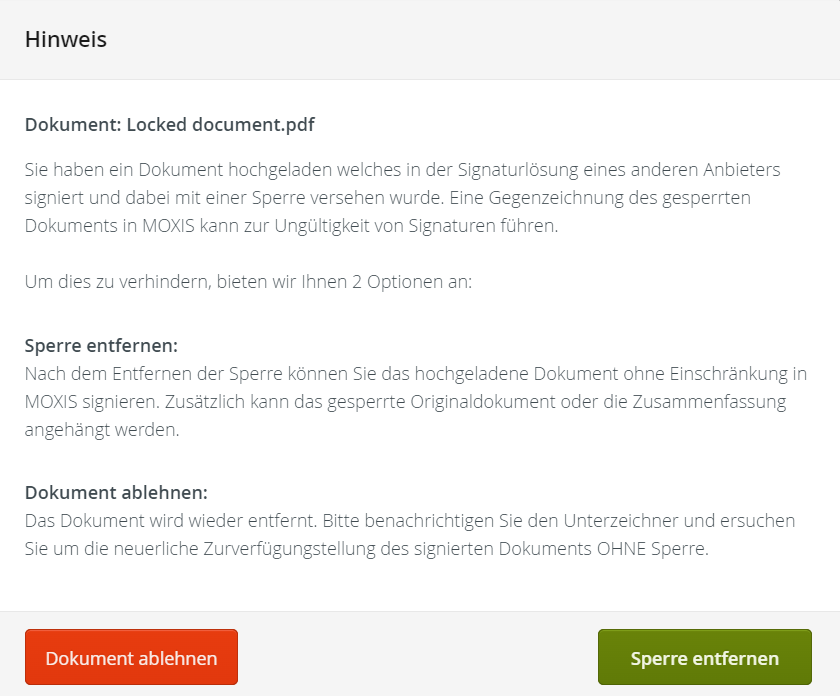This screenshot has height=696, width=840.
Task: Reject the document via the orange button
Action: point(131,657)
